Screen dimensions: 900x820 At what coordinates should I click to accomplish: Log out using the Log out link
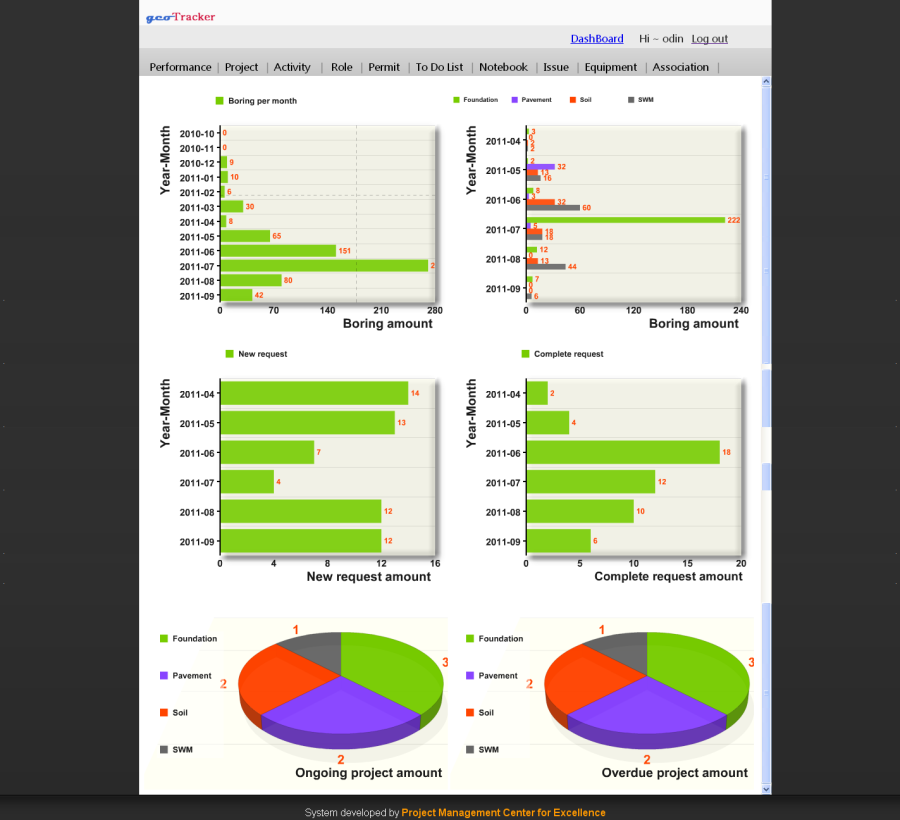pyautogui.click(x=709, y=39)
